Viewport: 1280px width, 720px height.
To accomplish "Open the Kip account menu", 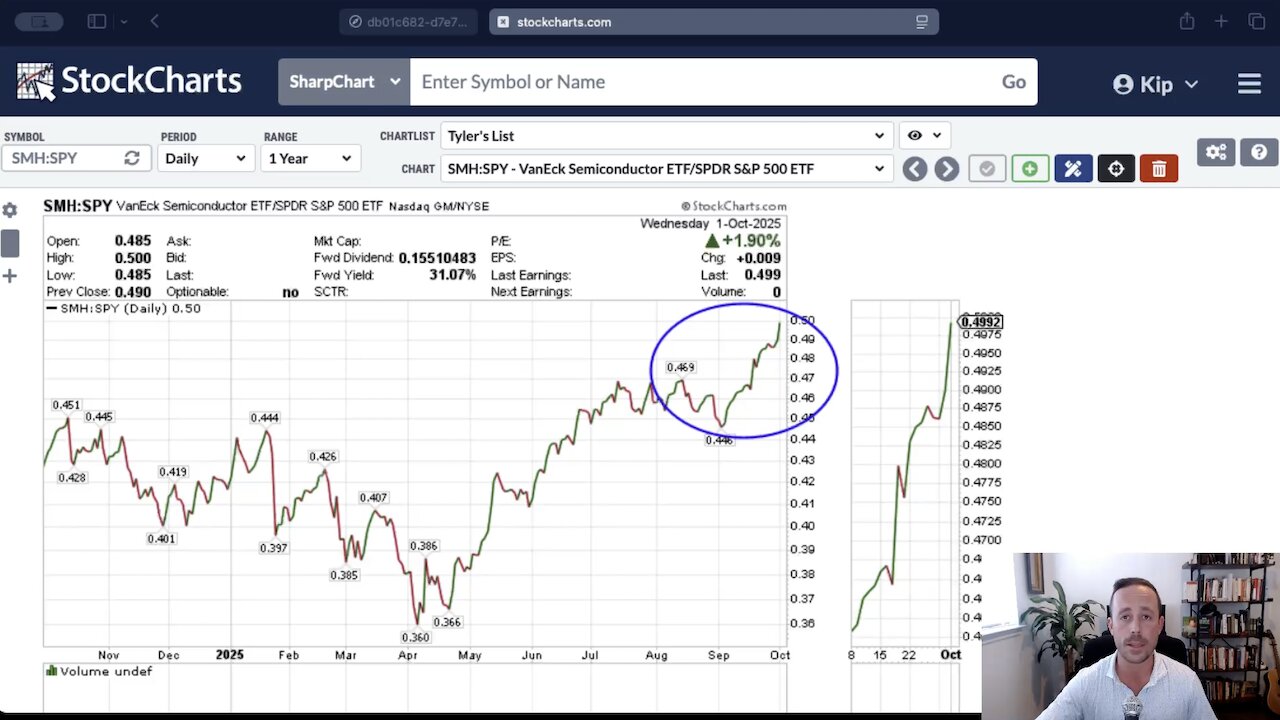I will tap(1155, 84).
